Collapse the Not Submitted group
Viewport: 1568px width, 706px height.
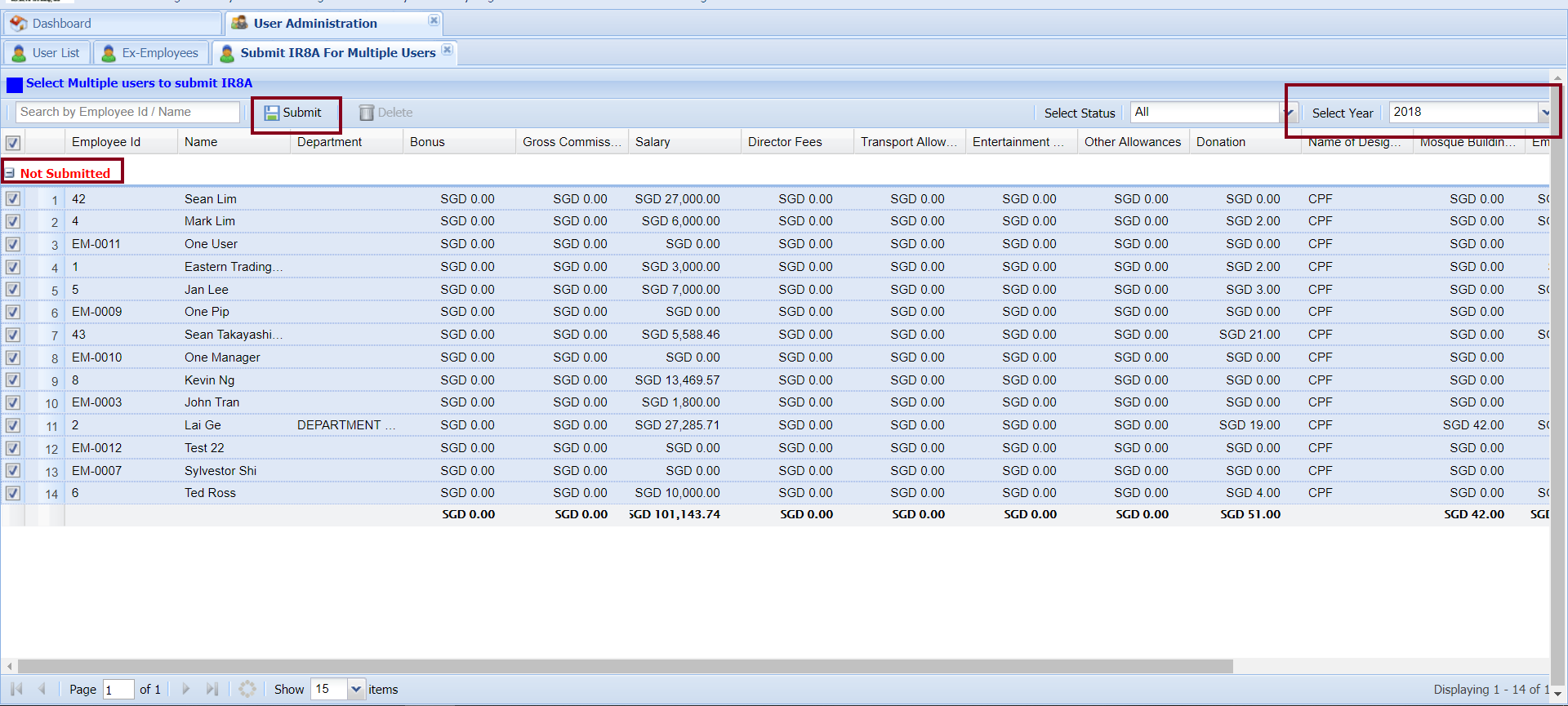tap(10, 173)
